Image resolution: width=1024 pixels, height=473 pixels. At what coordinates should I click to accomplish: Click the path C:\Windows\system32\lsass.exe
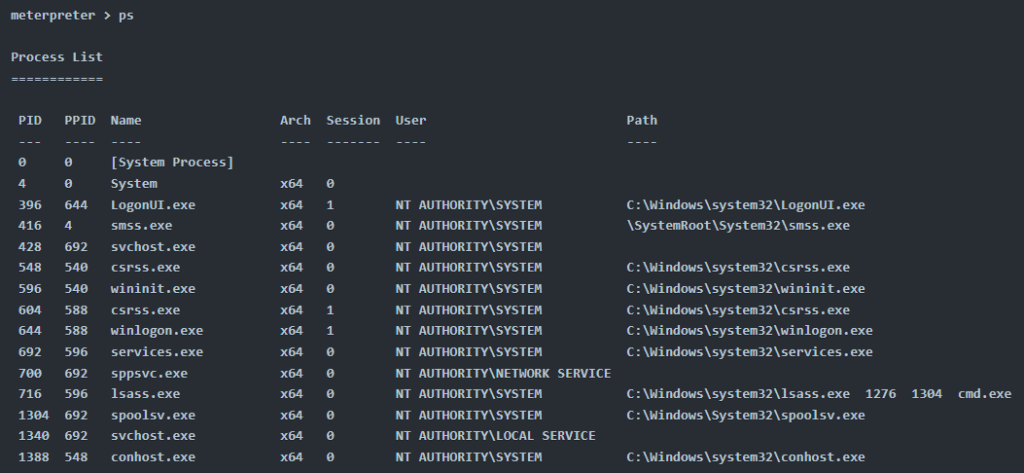coord(738,393)
